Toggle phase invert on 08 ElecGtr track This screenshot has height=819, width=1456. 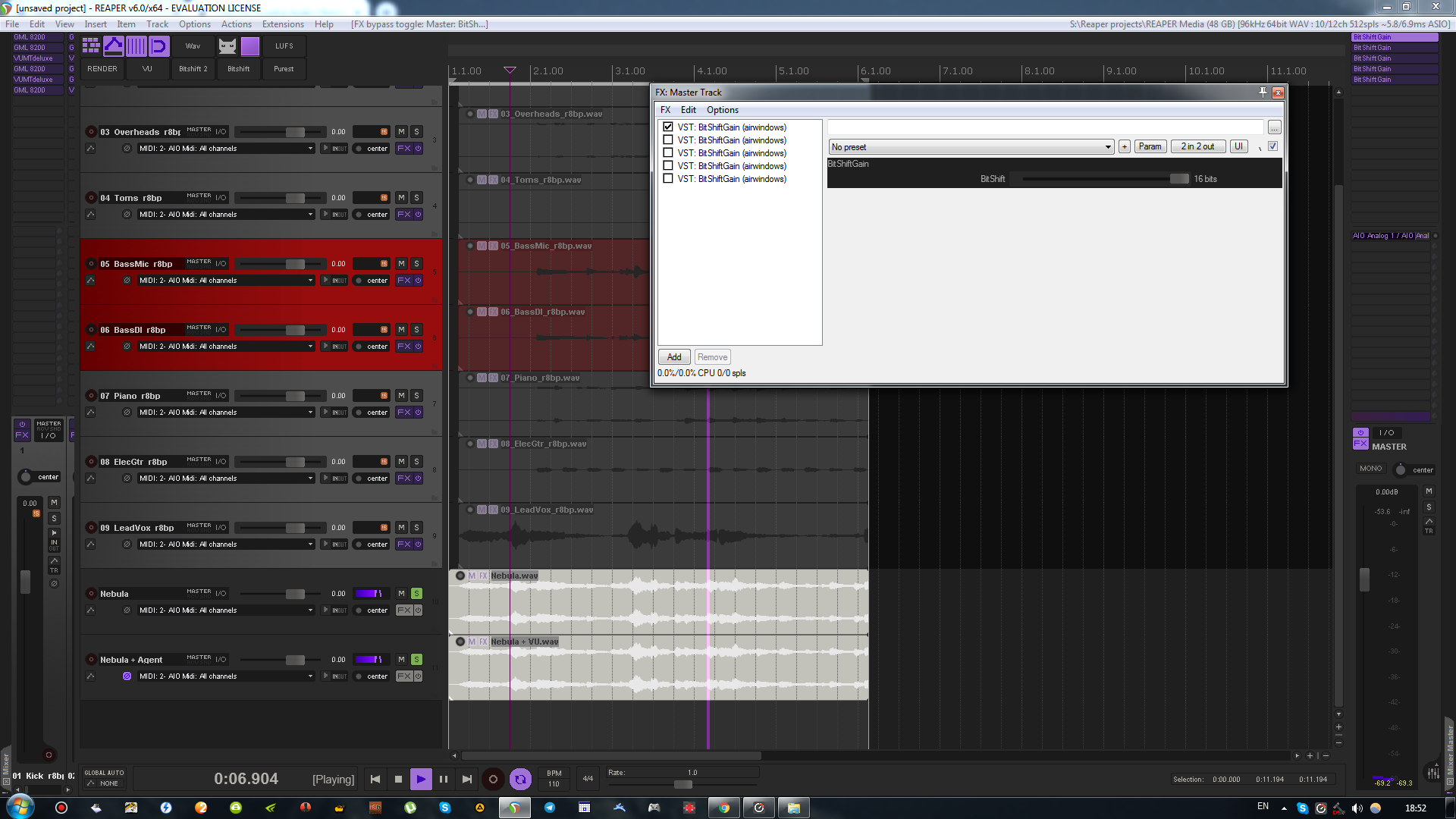[x=127, y=479]
